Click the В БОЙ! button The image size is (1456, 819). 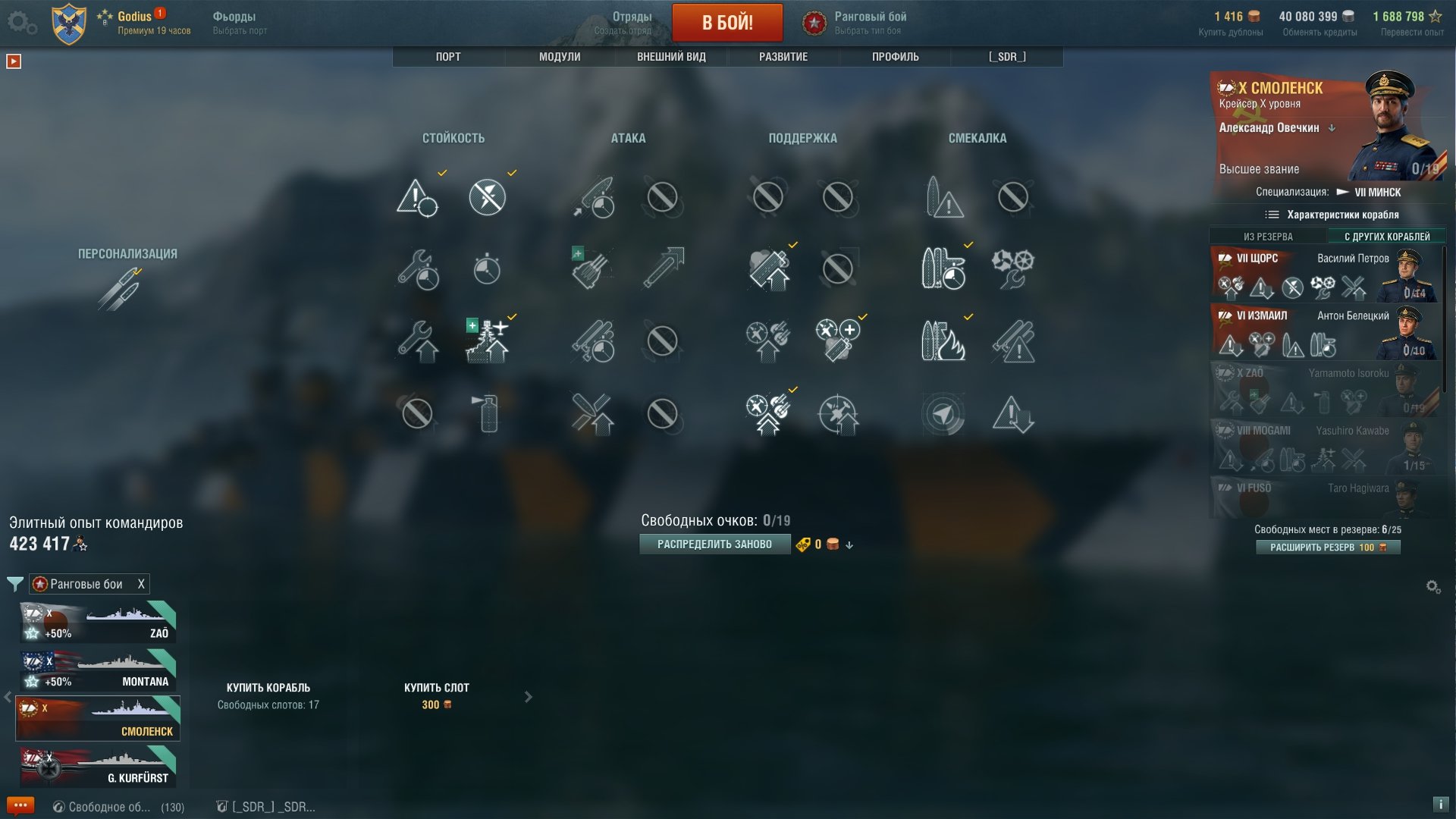(x=727, y=22)
